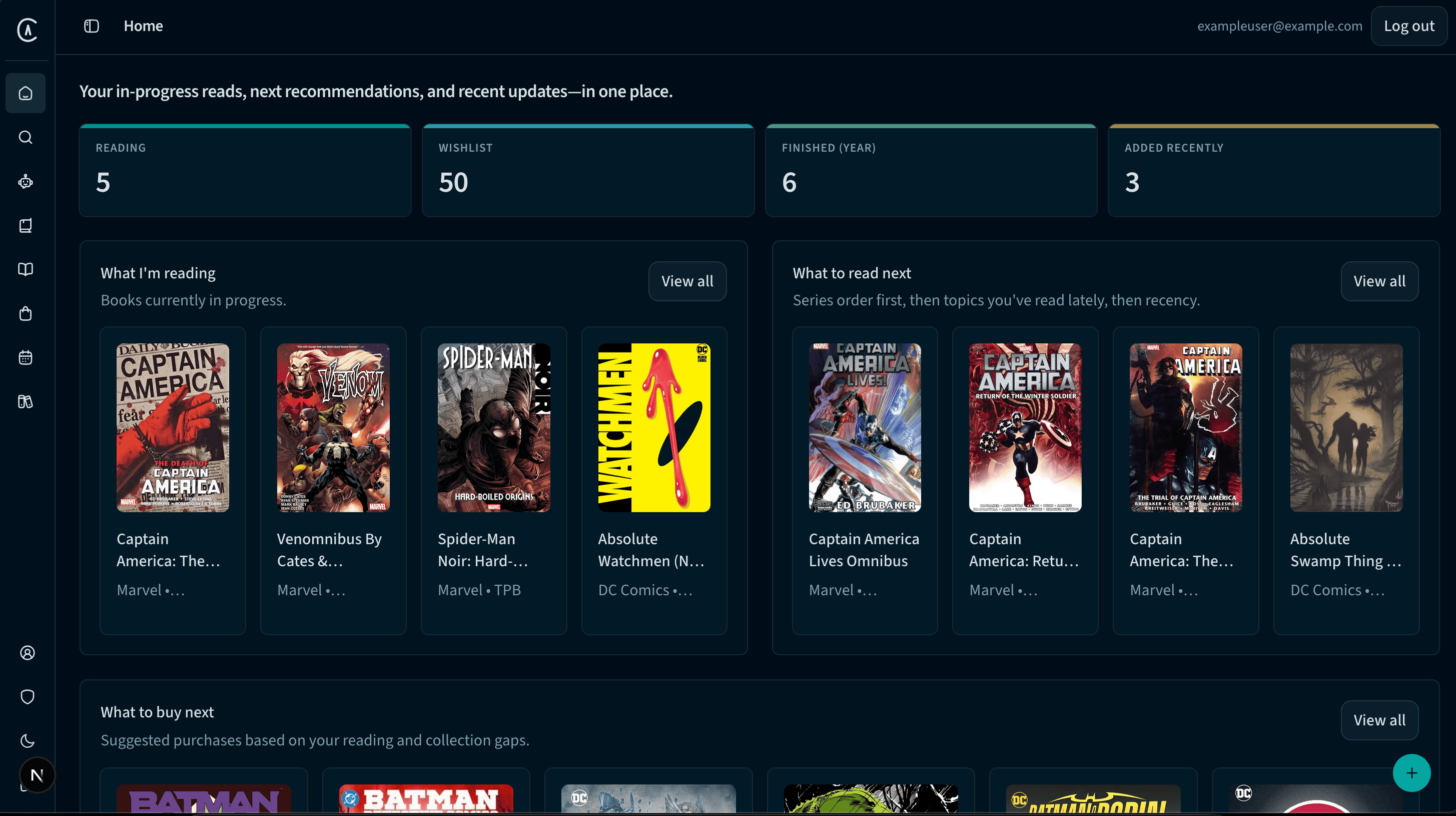Open the Home icon in the sidebar
Screen dimensions: 1456x816
[26, 93]
